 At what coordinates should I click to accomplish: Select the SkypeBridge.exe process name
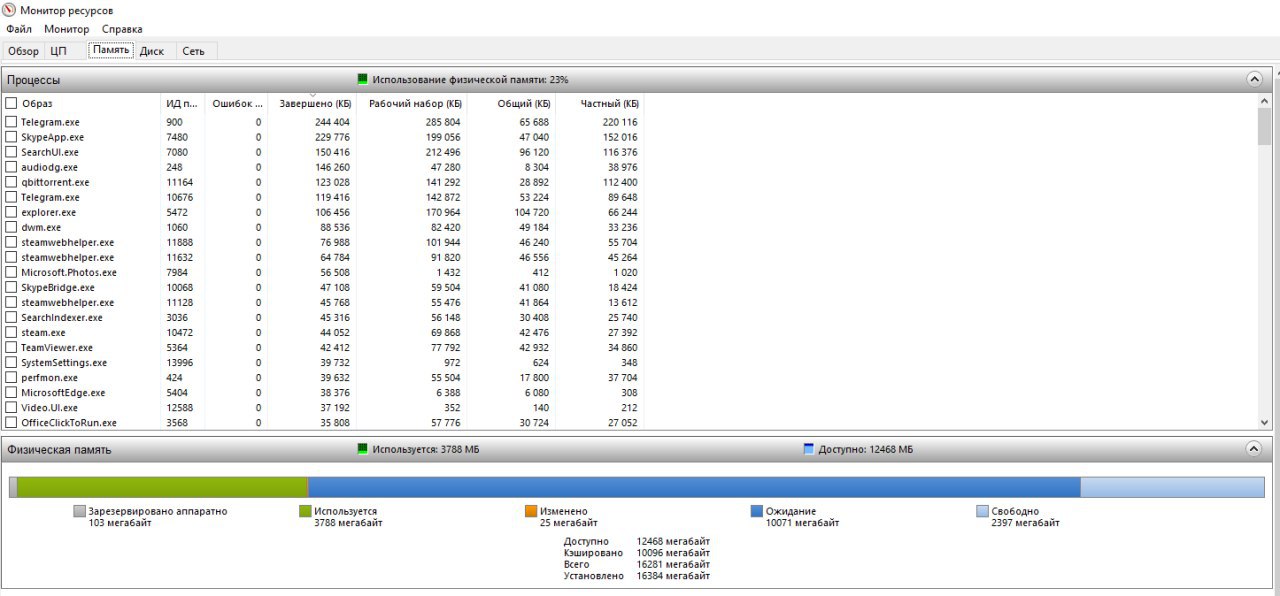coord(58,287)
